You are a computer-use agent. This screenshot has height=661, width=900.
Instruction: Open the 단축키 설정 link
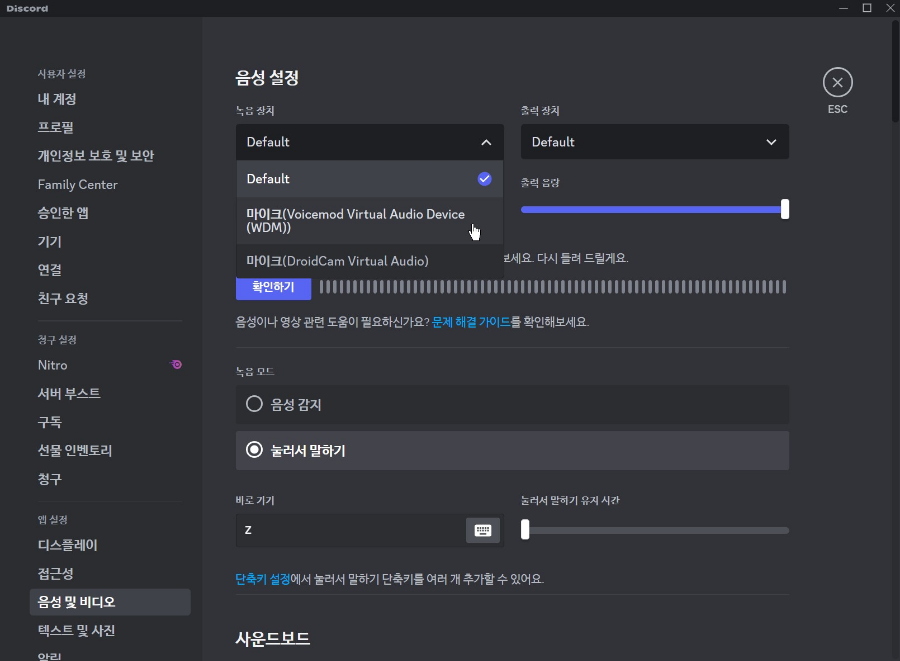click(263, 579)
